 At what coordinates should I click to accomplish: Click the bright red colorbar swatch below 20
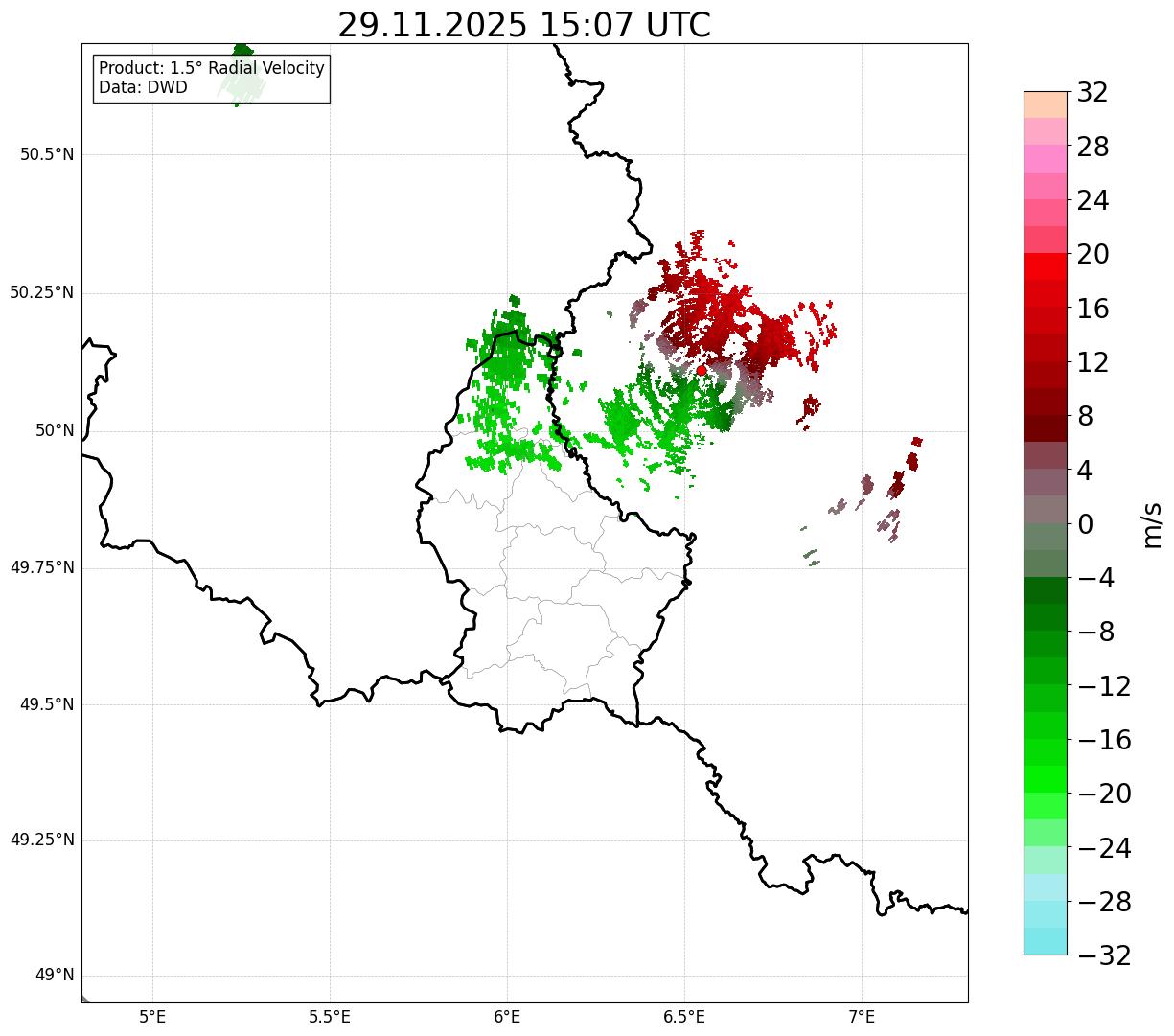click(1046, 266)
